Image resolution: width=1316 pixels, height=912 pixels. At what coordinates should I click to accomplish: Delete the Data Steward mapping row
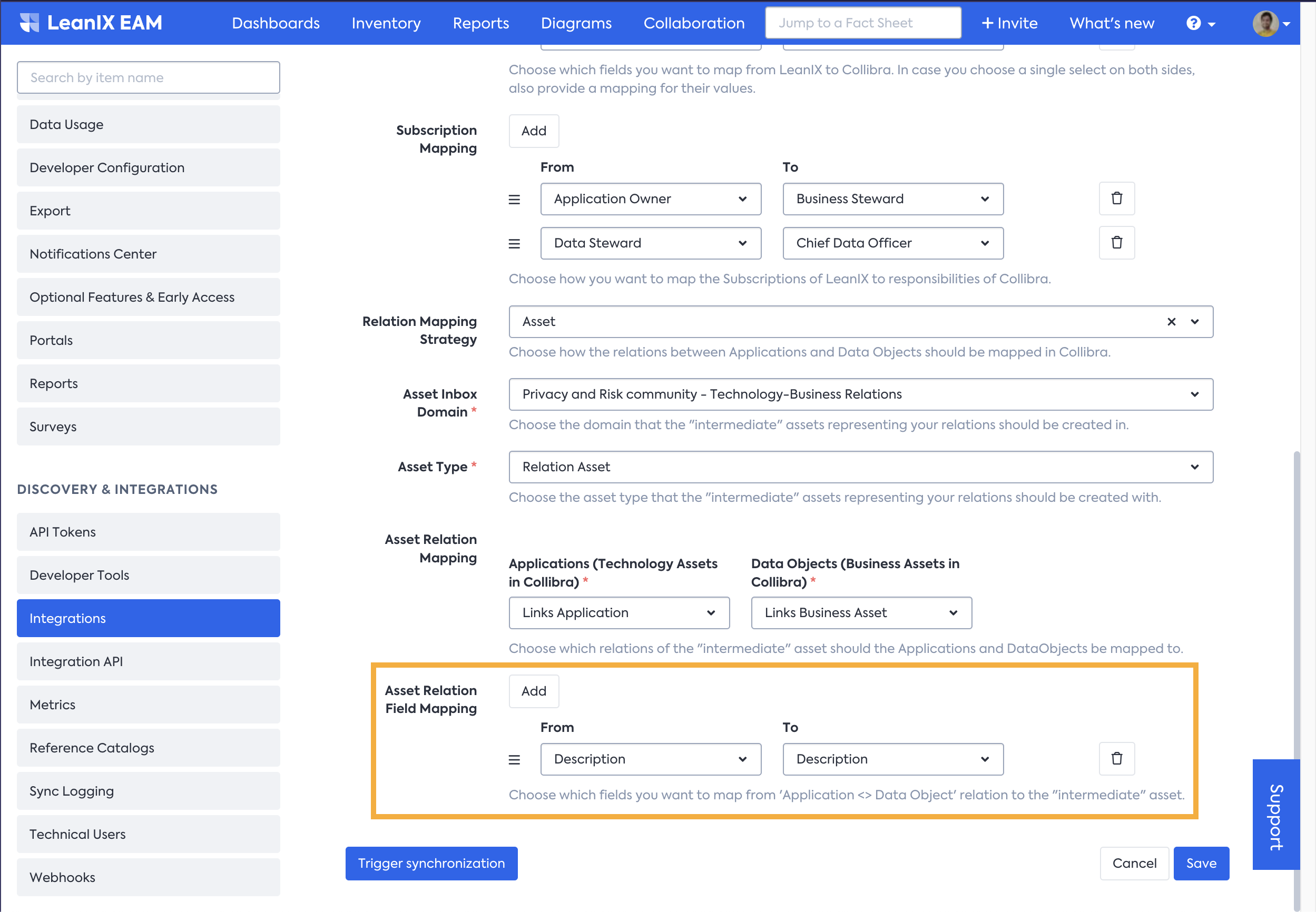point(1116,243)
